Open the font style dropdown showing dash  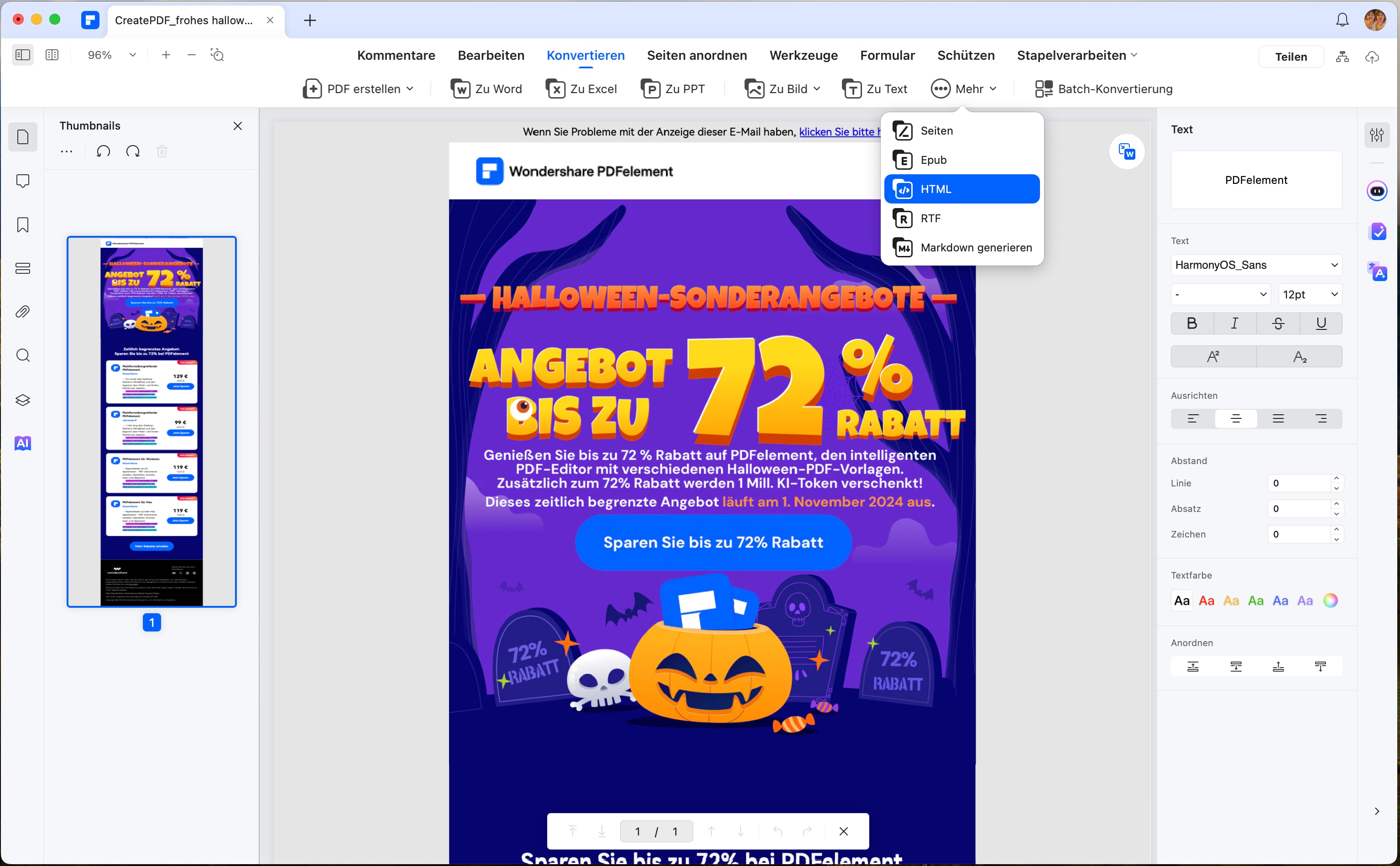pos(1221,294)
